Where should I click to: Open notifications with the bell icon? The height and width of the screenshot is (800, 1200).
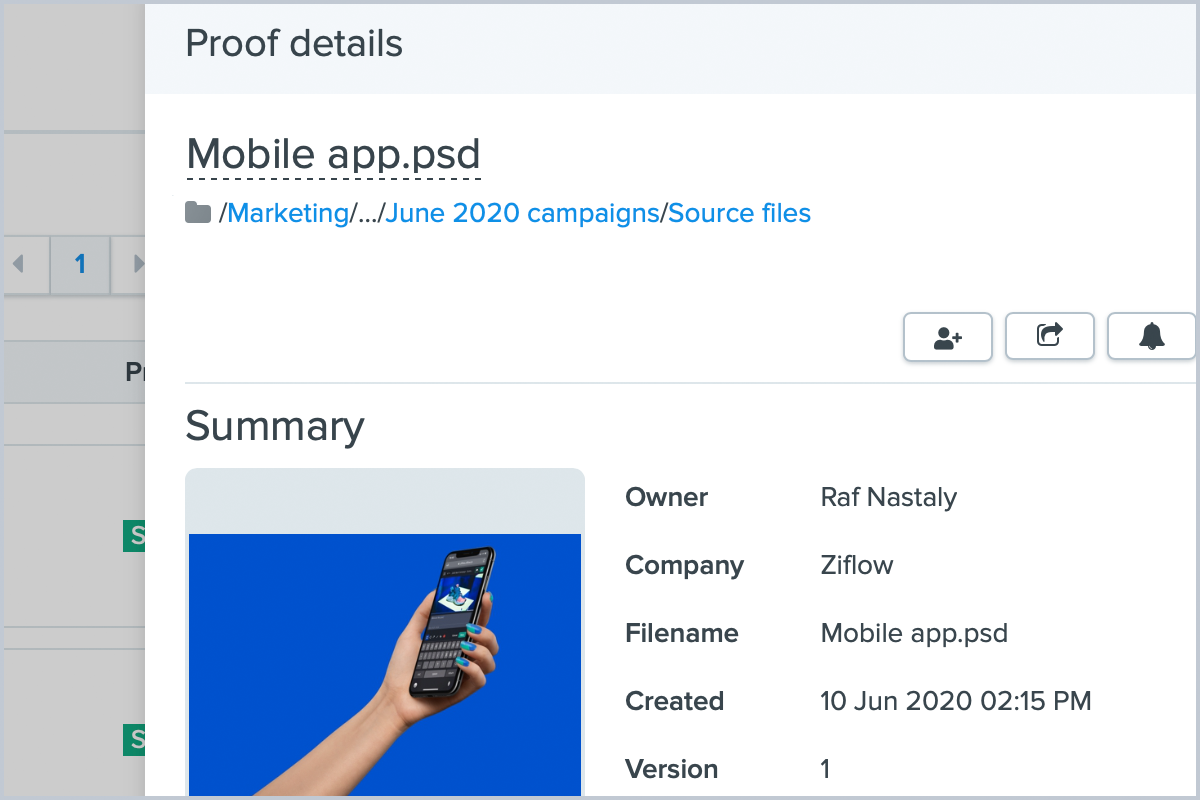click(x=1152, y=337)
